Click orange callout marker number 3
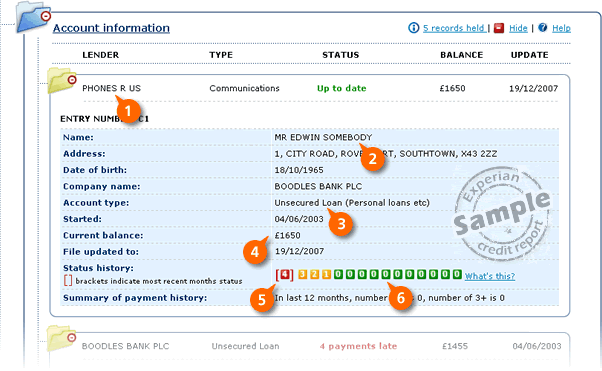The image size is (602, 371). coord(341,224)
